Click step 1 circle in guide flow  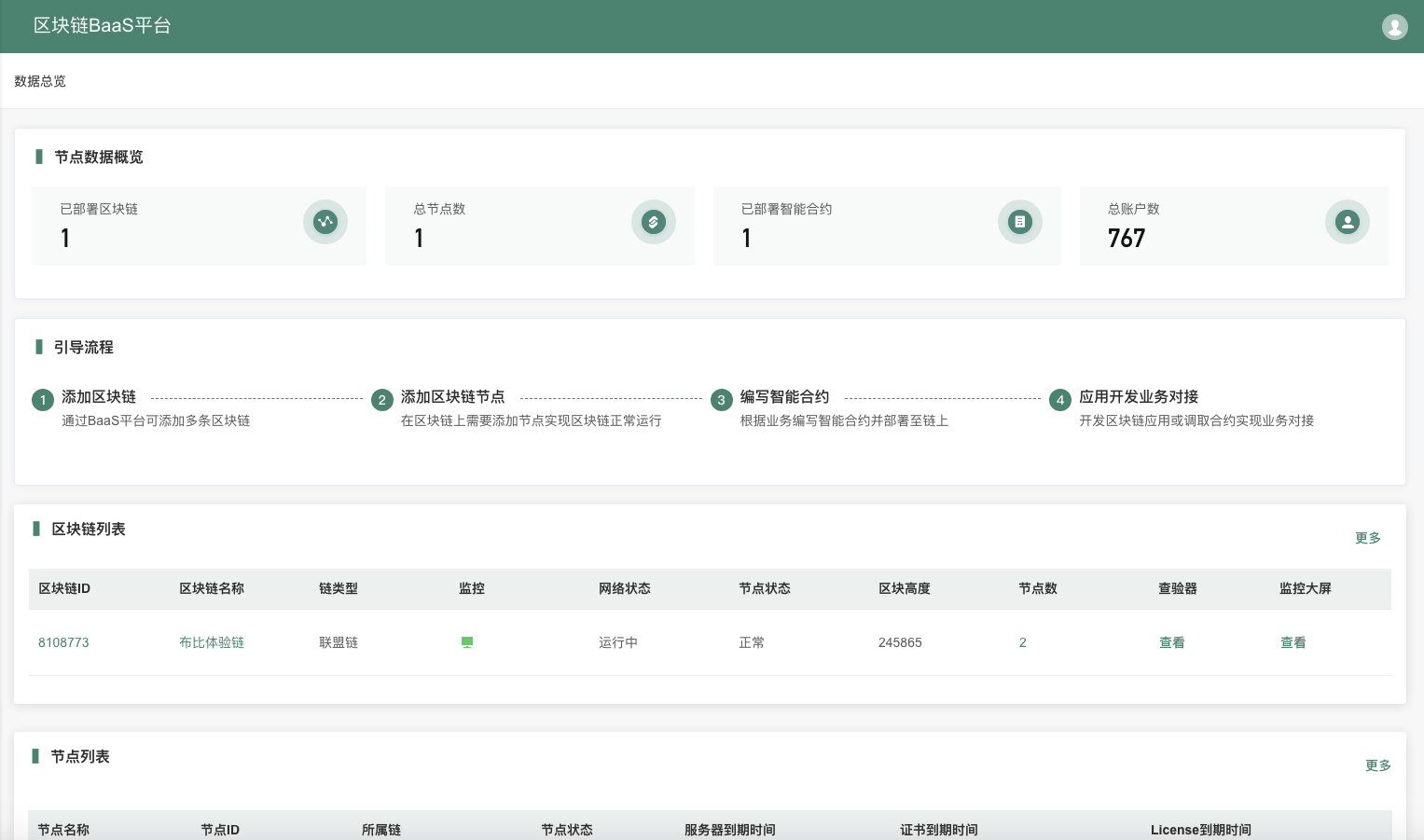[x=43, y=400]
